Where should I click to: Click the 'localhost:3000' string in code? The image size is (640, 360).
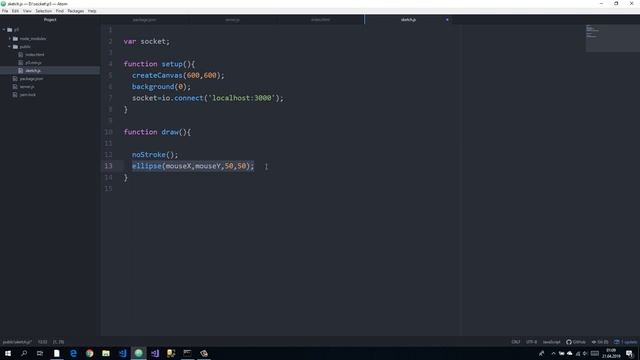[x=242, y=98]
